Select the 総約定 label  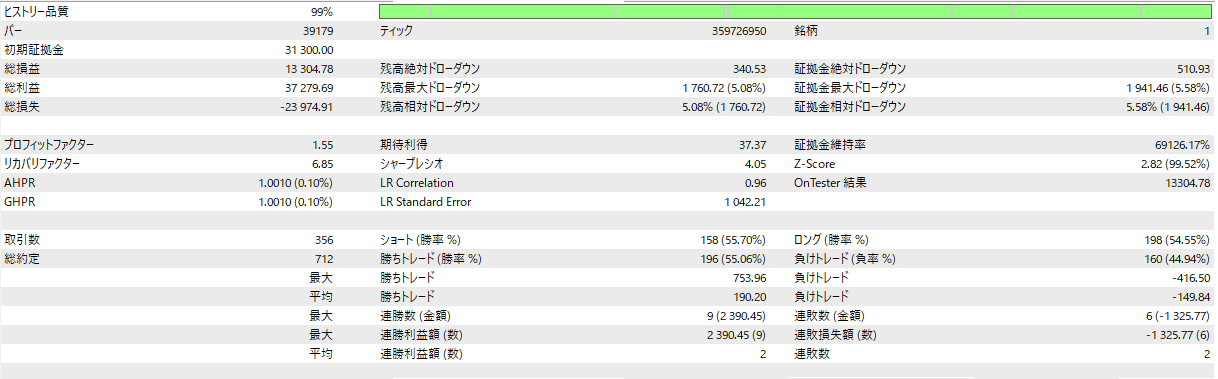tap(22, 259)
